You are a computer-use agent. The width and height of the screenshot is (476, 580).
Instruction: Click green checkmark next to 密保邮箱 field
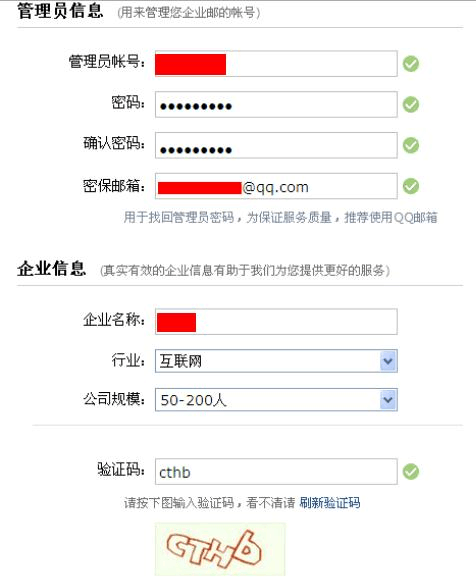click(411, 186)
